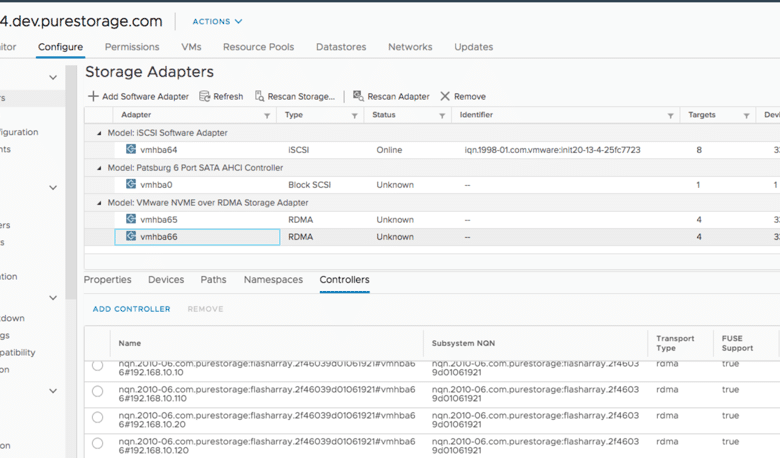Screen dimensions: 780x458
Task: Click the Rescan Adapter icon
Action: pos(358,95)
